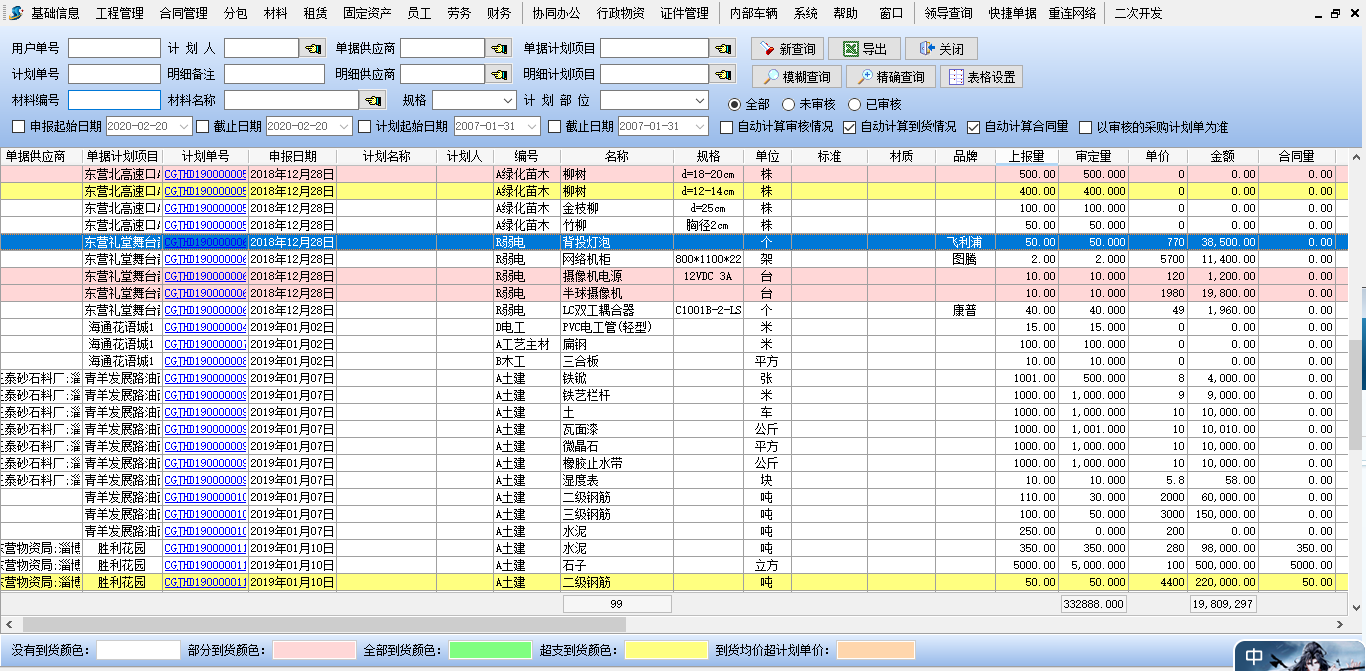This screenshot has height=671, width=1366.
Task: Run a fuzzy search with 模糊查询
Action: pyautogui.click(x=796, y=77)
